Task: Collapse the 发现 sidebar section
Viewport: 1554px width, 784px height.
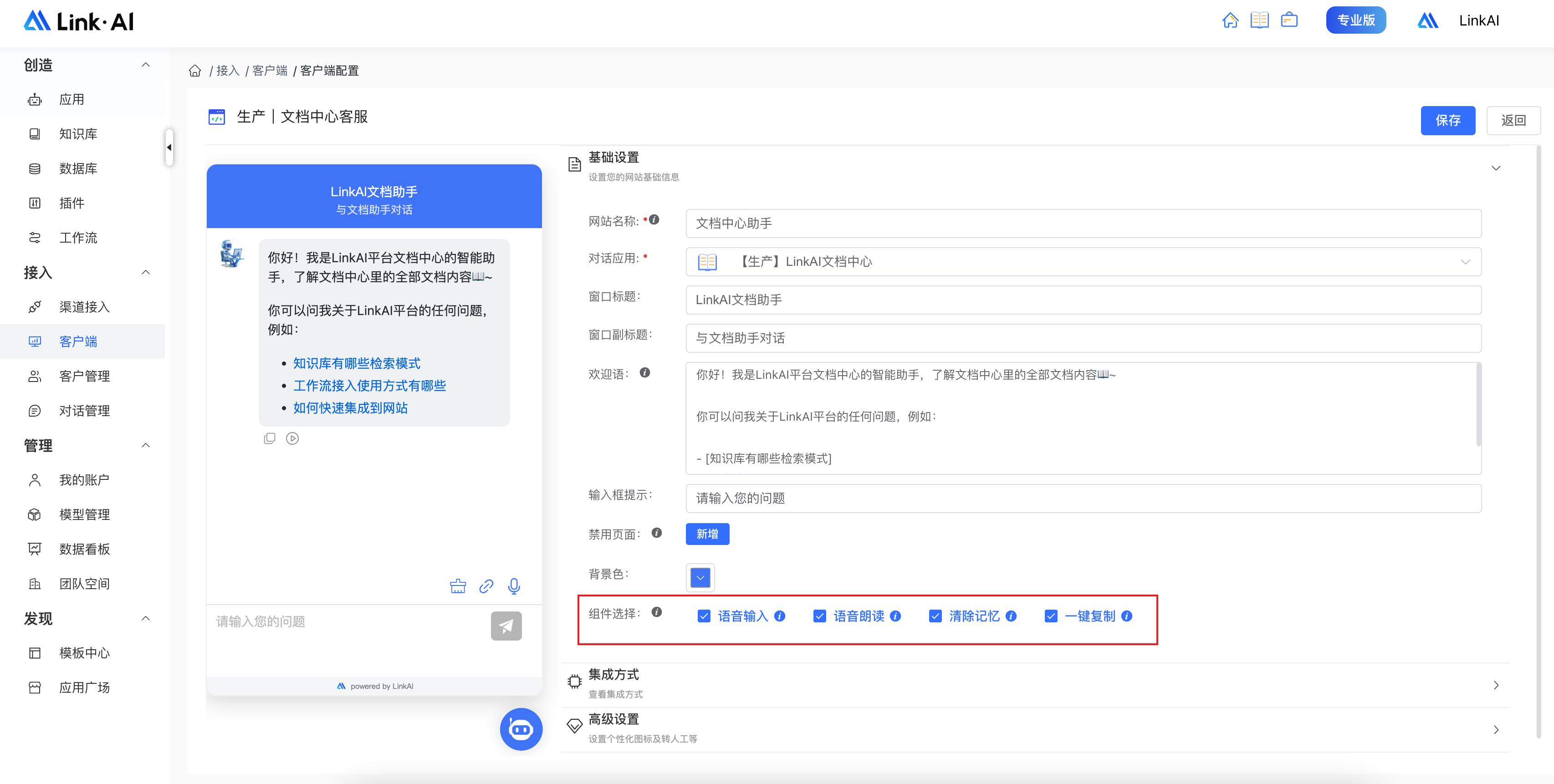Action: [x=145, y=619]
